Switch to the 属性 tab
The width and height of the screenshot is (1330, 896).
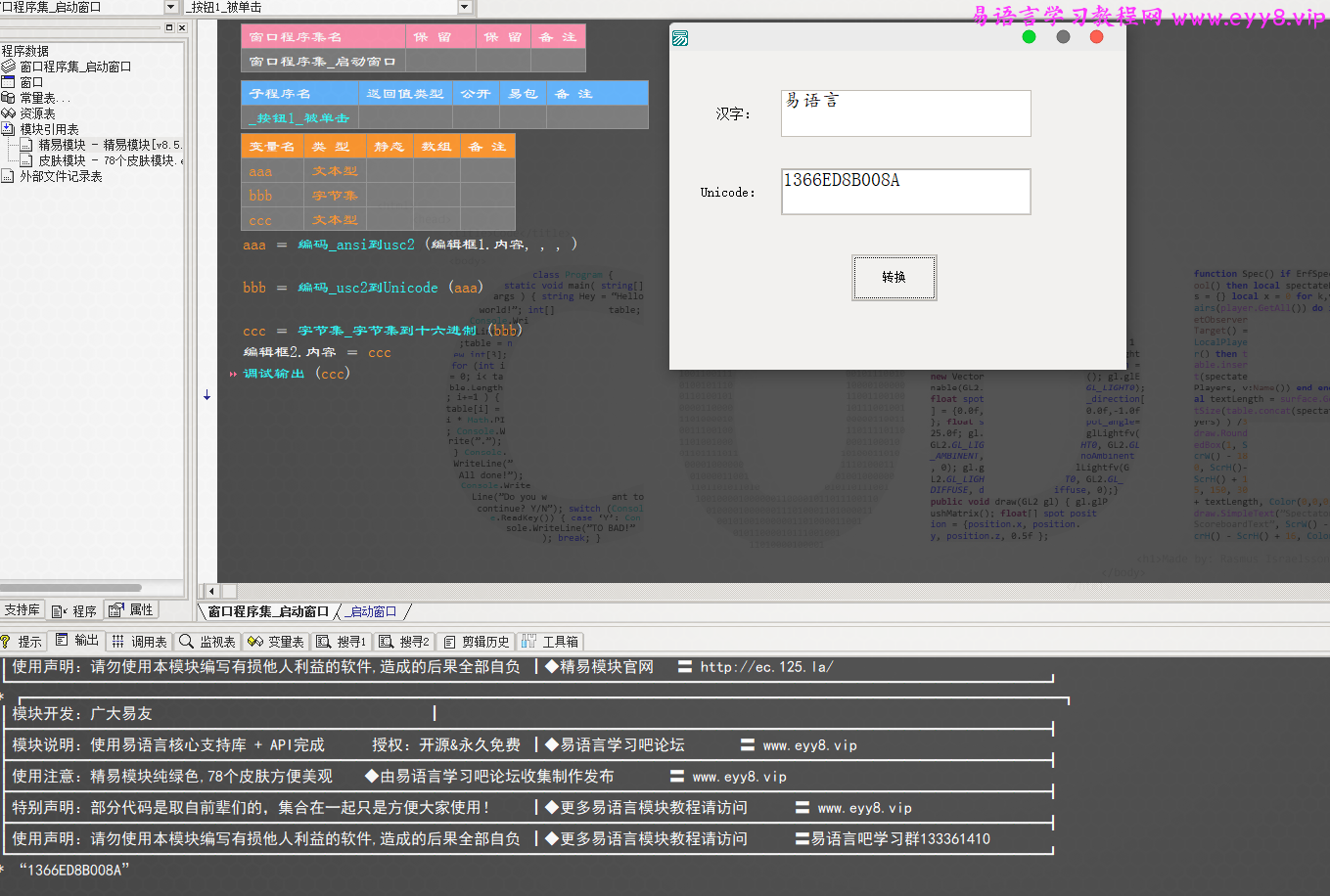pyautogui.click(x=131, y=609)
